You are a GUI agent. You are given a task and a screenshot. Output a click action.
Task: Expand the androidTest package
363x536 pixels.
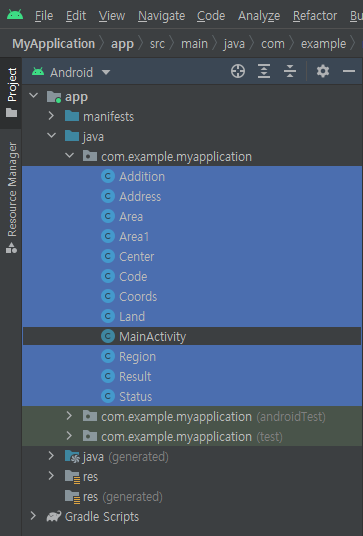[69, 416]
